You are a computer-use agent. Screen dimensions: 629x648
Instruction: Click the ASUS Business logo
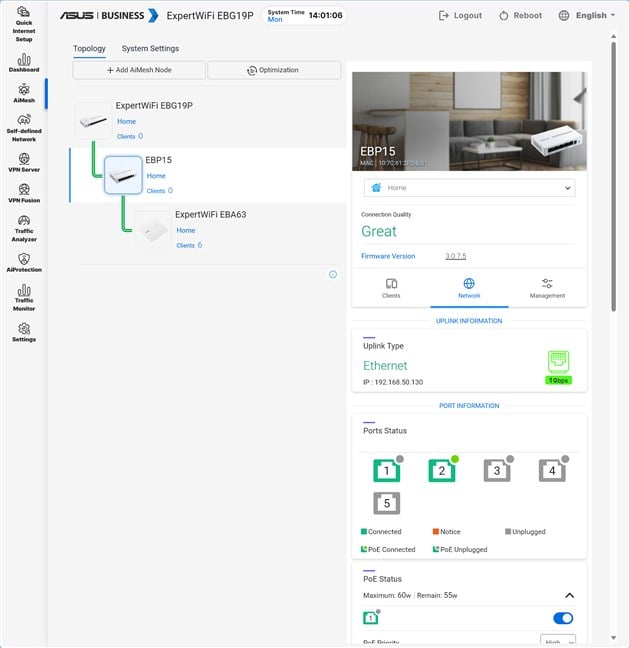coord(110,16)
